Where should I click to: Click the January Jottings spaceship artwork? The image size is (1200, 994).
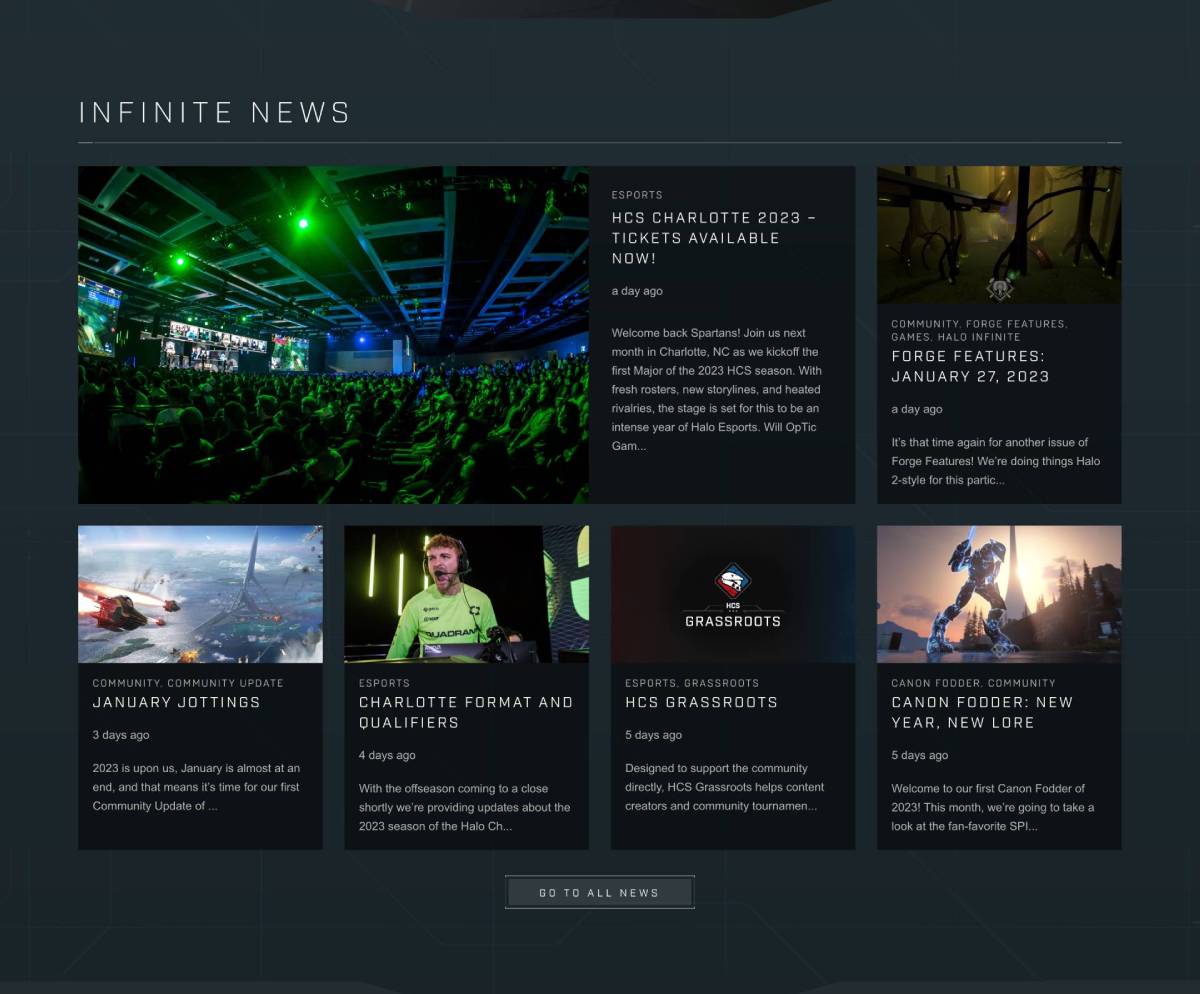point(200,594)
